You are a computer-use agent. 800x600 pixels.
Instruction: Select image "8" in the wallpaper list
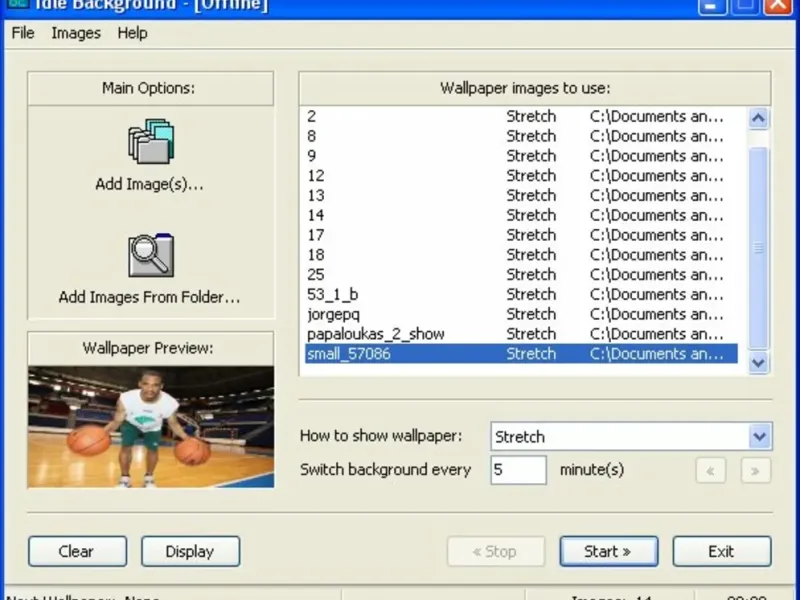521,136
